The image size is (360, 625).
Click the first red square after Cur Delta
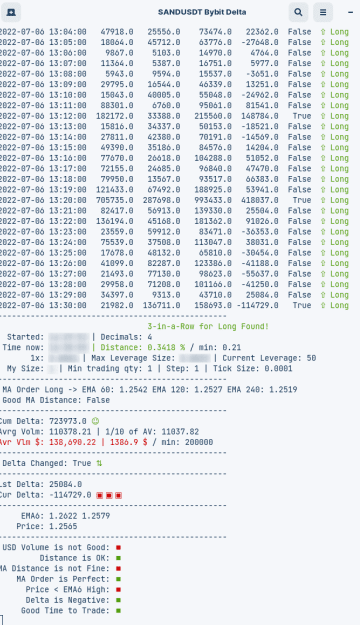(100, 495)
